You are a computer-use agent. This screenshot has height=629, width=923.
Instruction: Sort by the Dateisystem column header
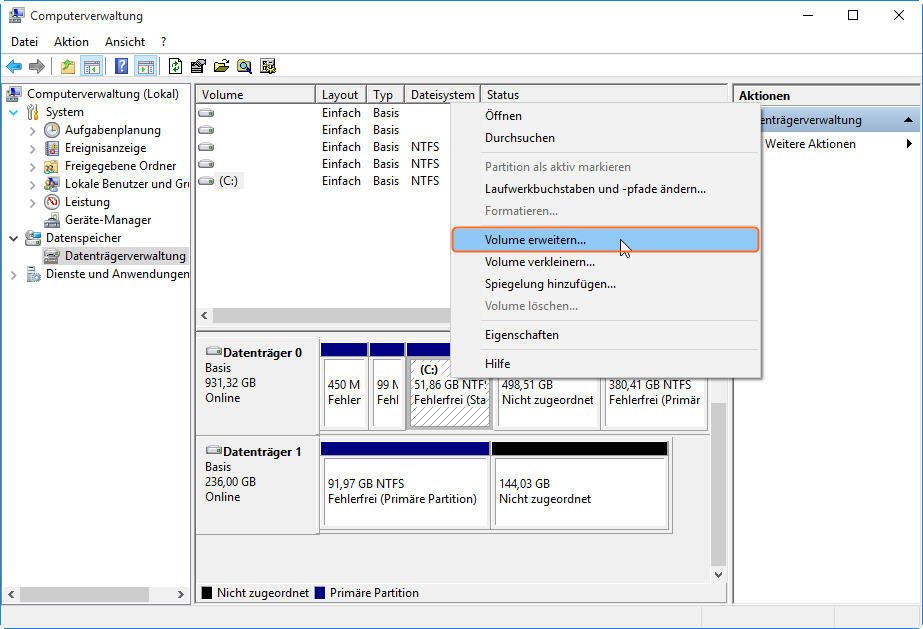[442, 95]
